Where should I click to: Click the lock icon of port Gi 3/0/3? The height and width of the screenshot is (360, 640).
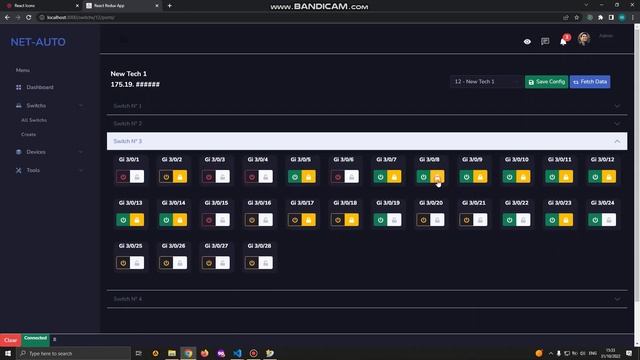(223, 177)
